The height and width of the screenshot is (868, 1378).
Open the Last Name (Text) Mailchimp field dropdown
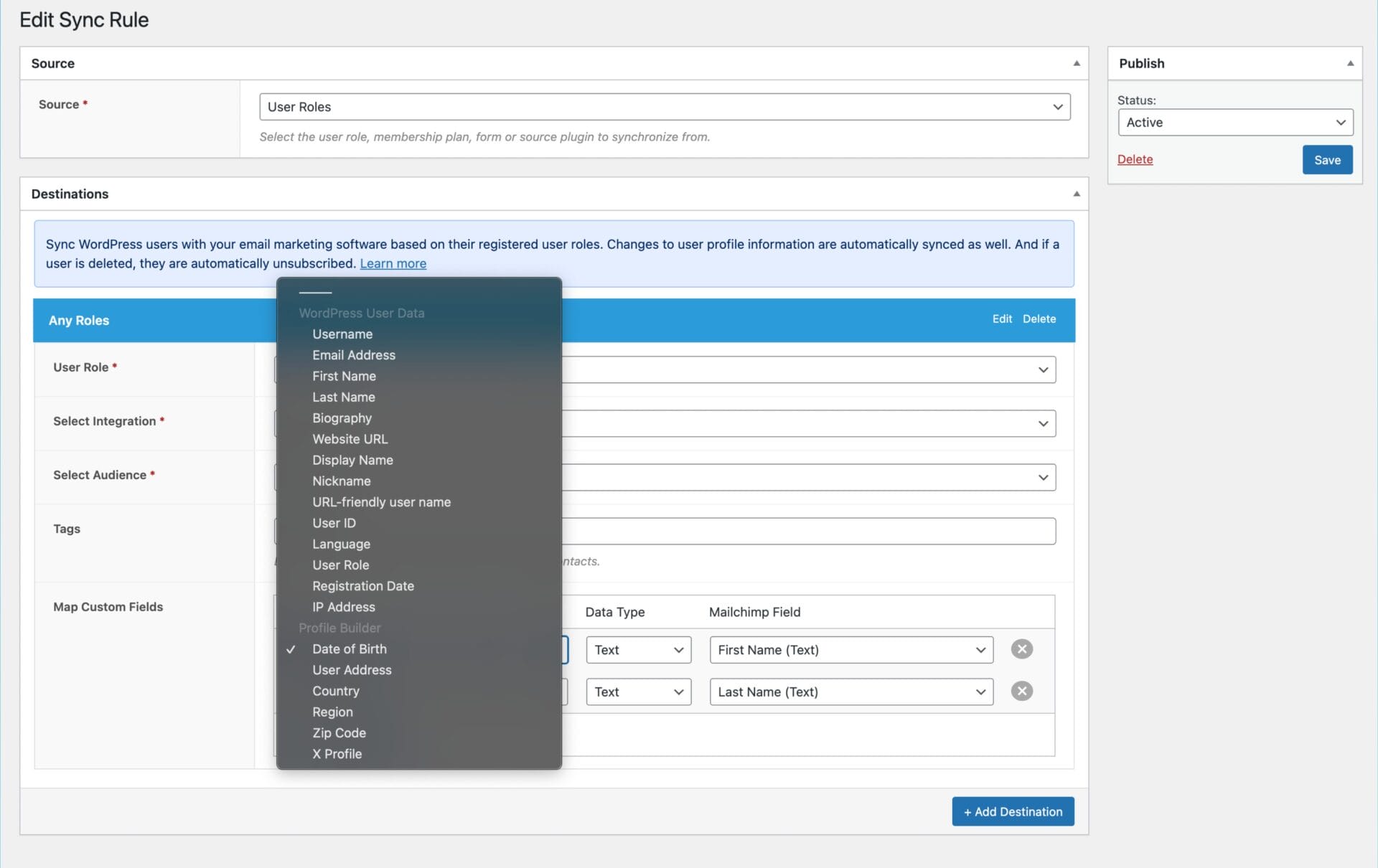[851, 692]
